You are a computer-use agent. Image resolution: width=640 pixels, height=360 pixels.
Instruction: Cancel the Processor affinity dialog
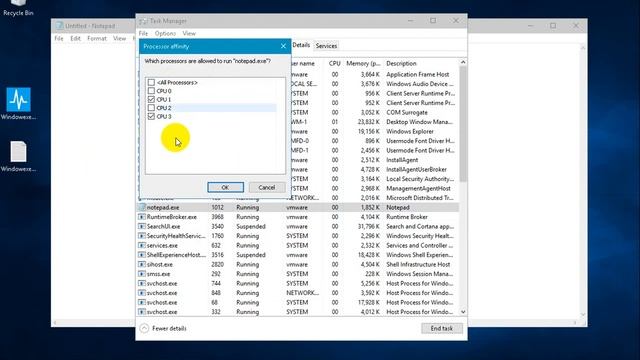(267, 187)
